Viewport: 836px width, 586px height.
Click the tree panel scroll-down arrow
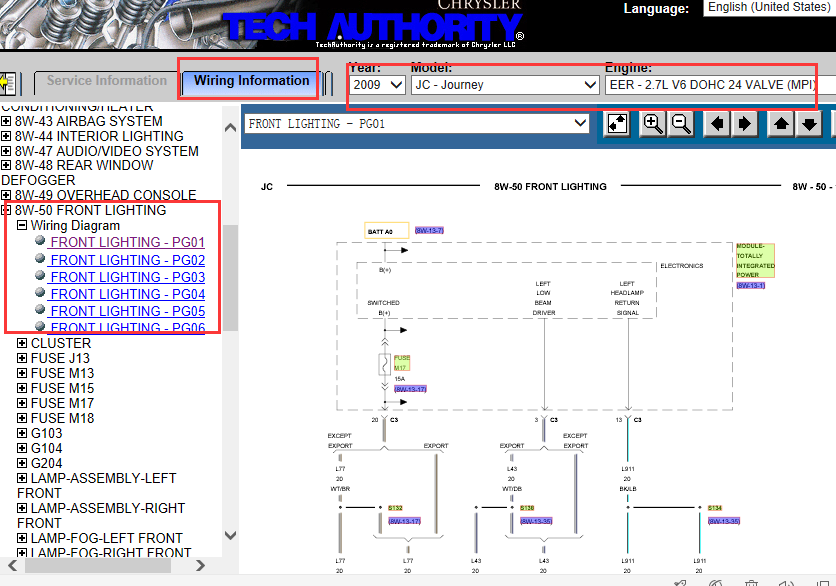tap(230, 535)
